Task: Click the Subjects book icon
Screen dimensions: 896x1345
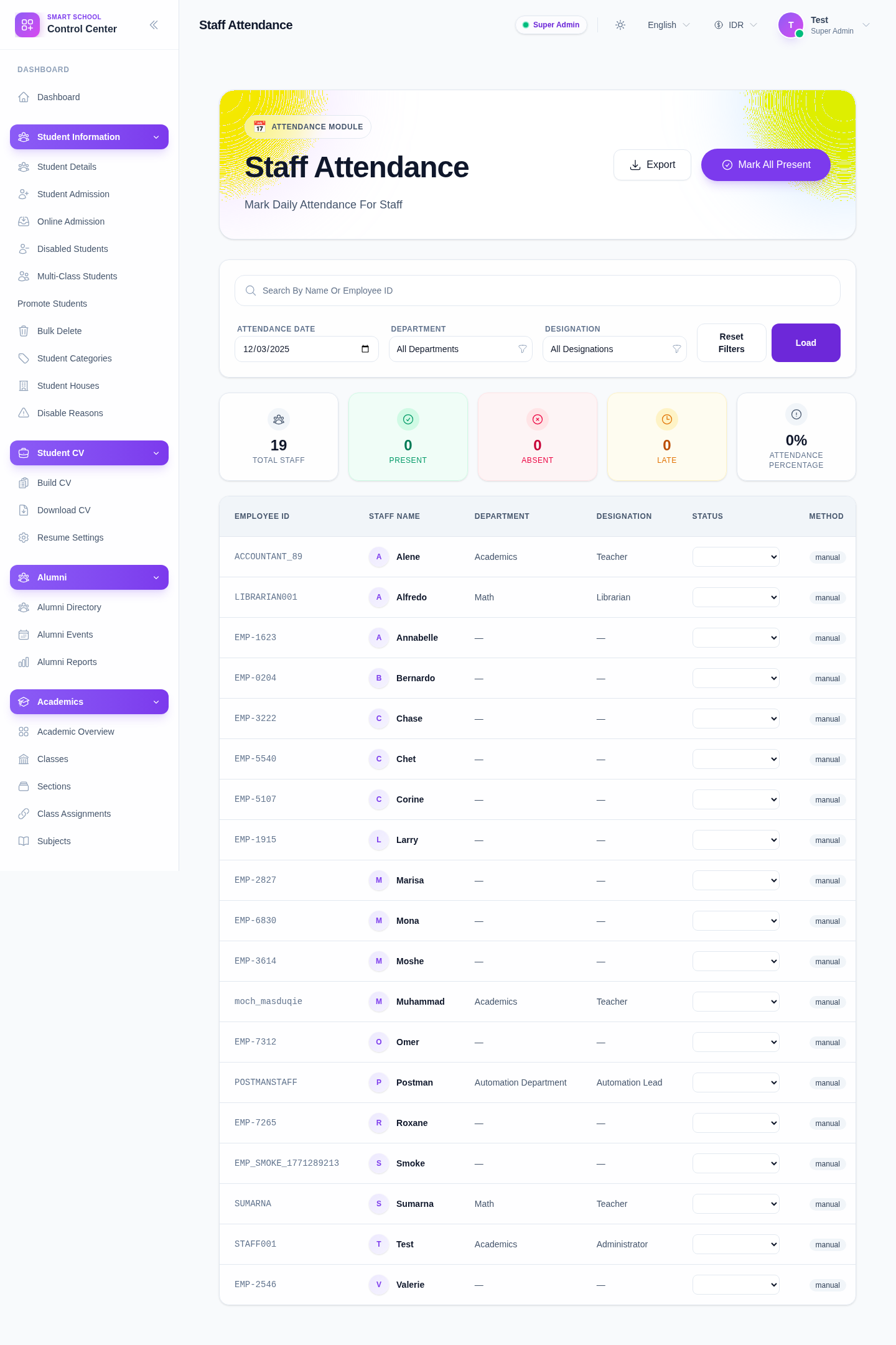Action: [24, 841]
